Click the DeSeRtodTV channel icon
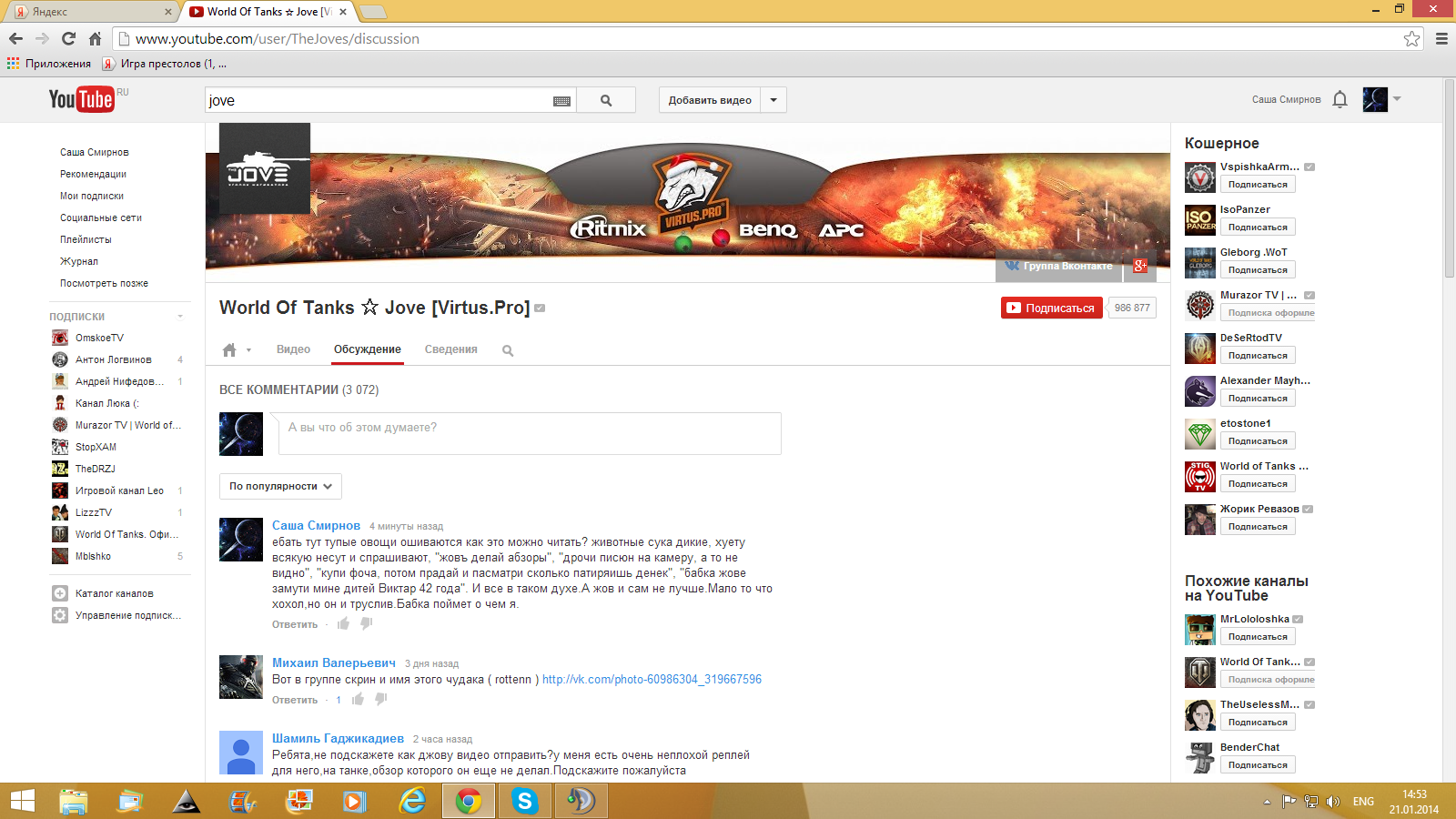This screenshot has width=1456, height=819. [x=1200, y=348]
